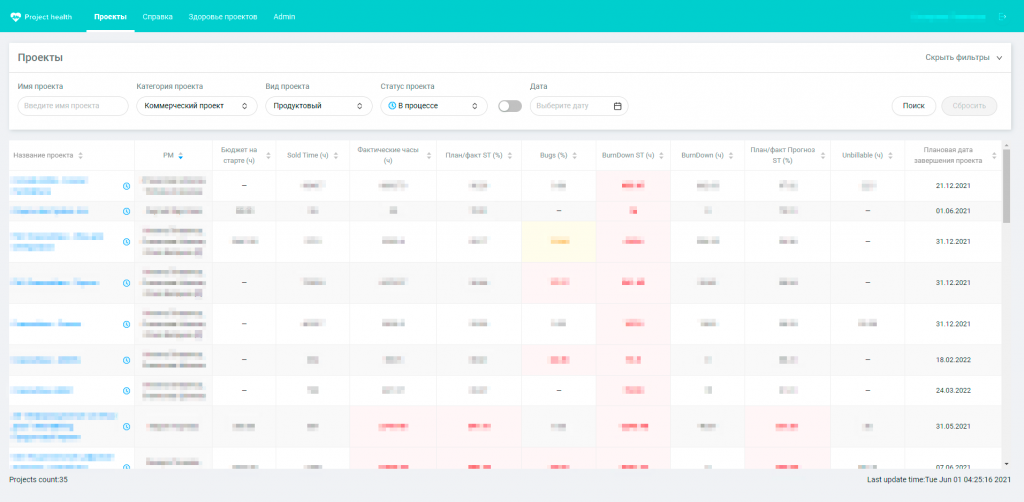Click date cell 31.05.2021
The image size is (1024, 502).
953,426
